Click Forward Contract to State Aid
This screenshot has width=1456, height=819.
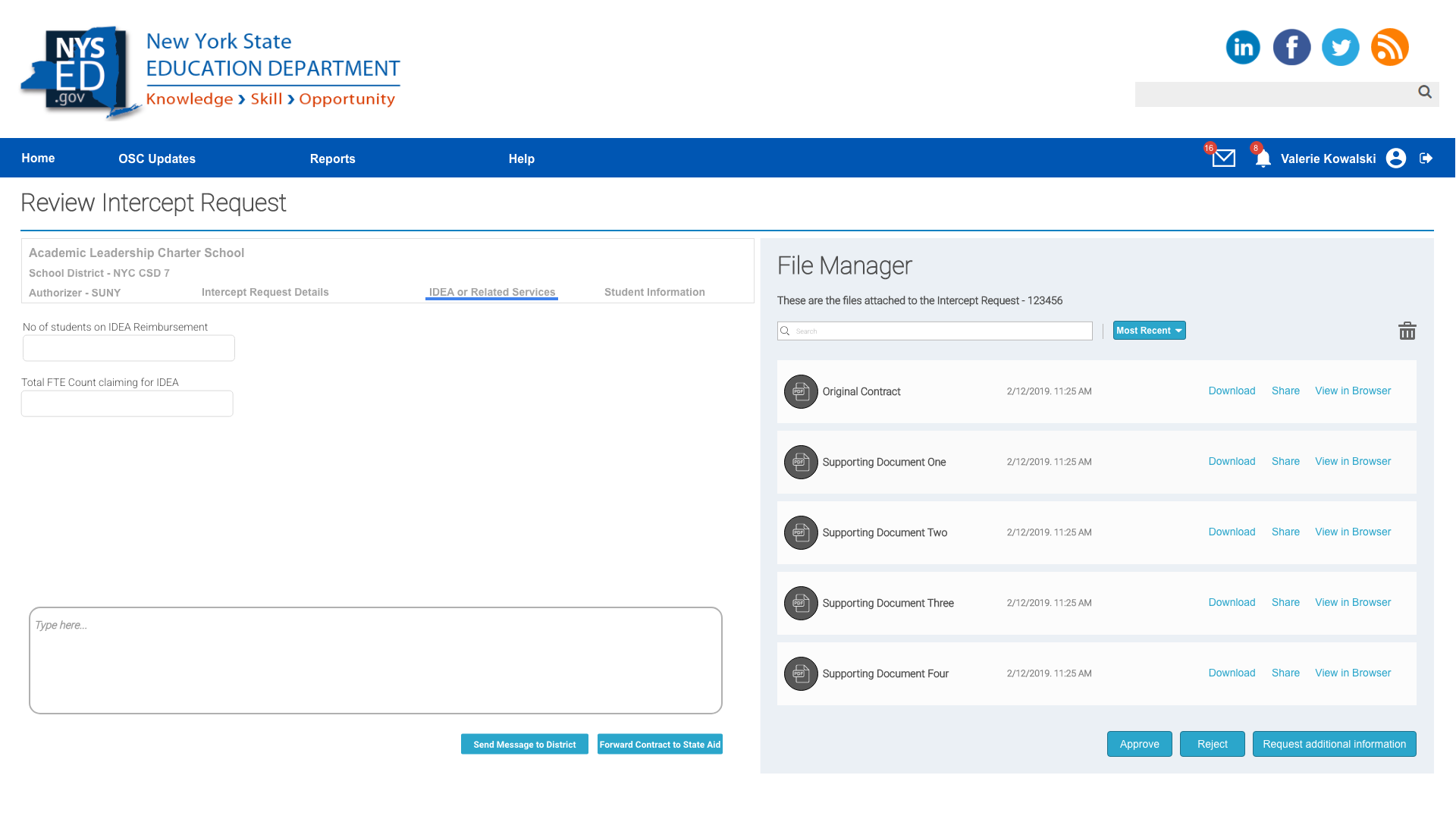click(x=660, y=745)
